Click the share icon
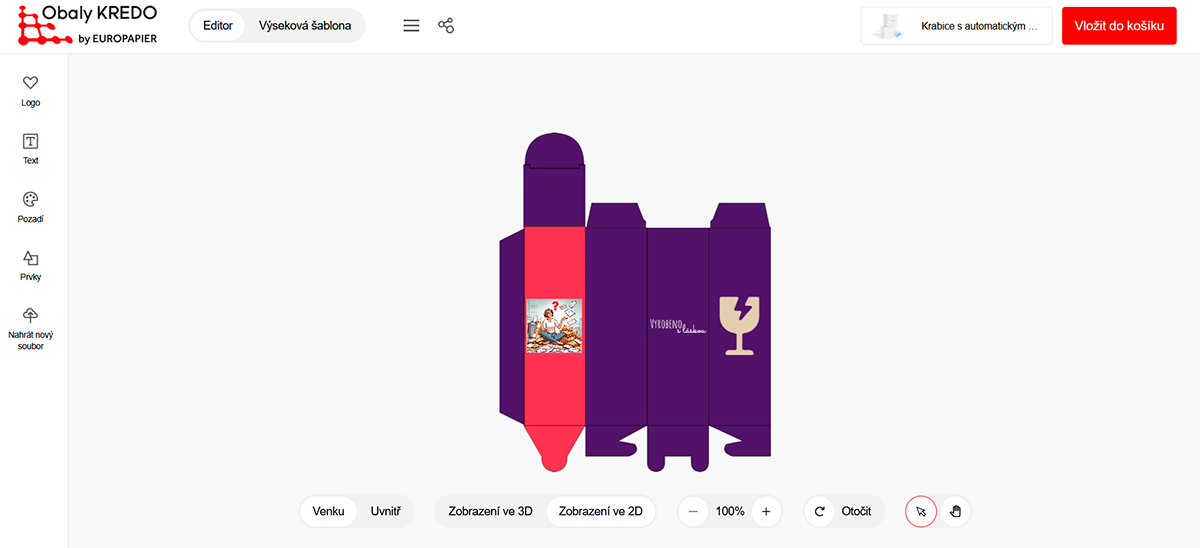1200x548 pixels. (x=446, y=26)
